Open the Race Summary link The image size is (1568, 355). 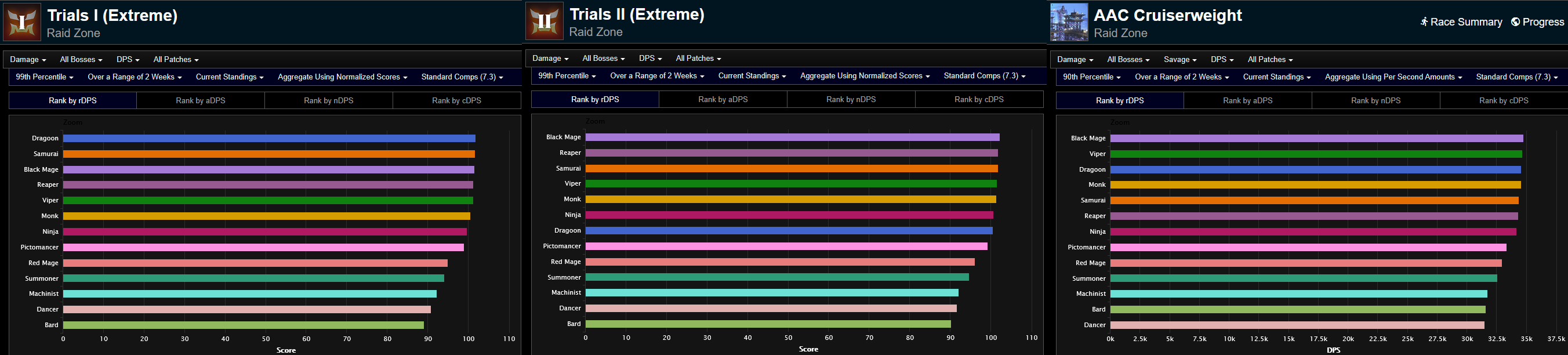point(1461,22)
